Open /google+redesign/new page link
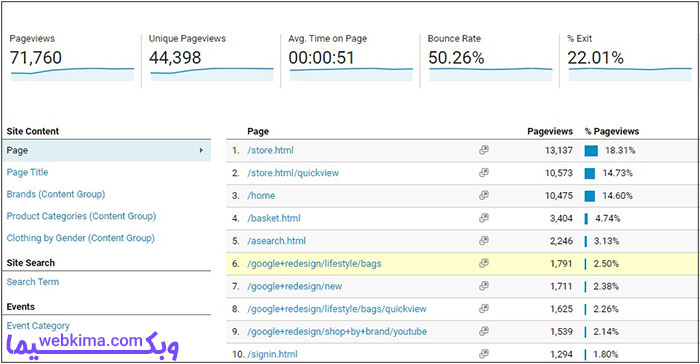The width and height of the screenshot is (700, 364). click(x=295, y=286)
